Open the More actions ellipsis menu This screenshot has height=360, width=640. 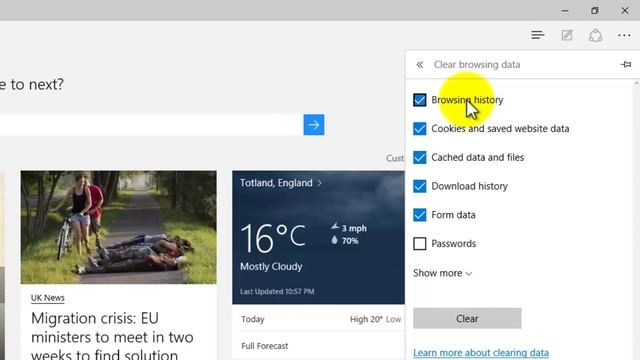pyautogui.click(x=624, y=36)
